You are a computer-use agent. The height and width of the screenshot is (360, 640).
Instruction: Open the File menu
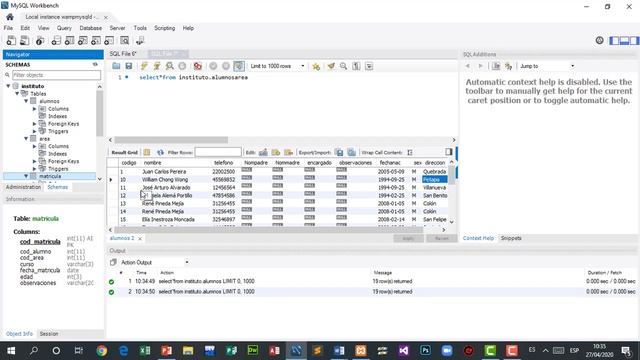(x=8, y=28)
